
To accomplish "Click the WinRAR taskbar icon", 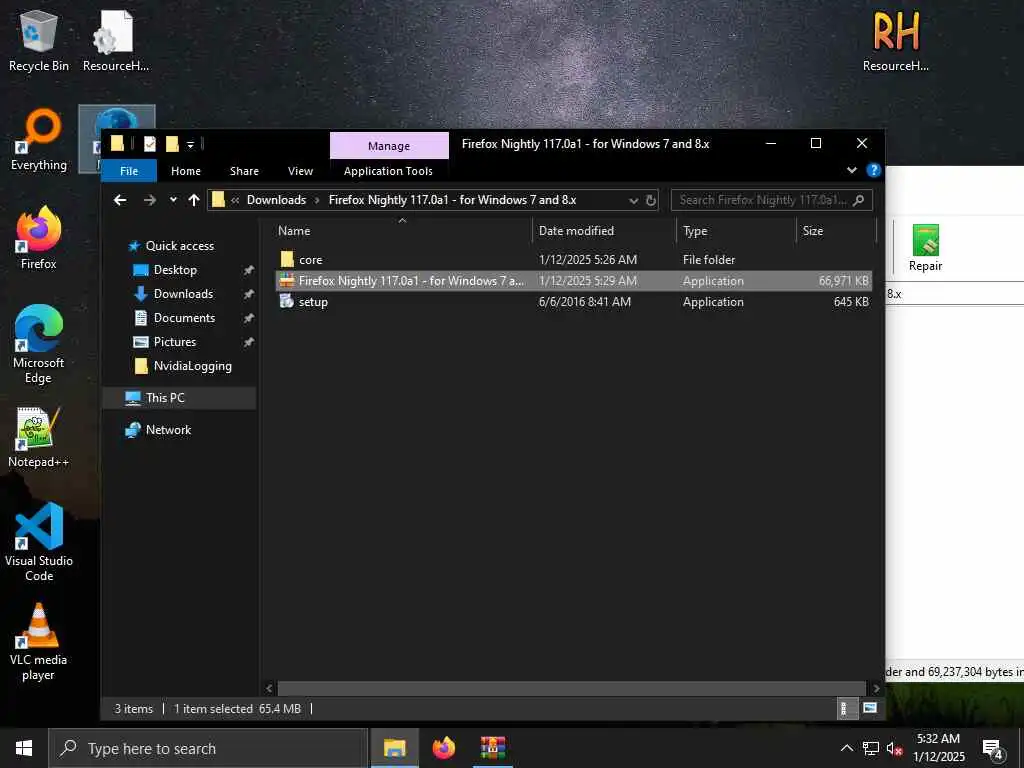I will (x=493, y=748).
